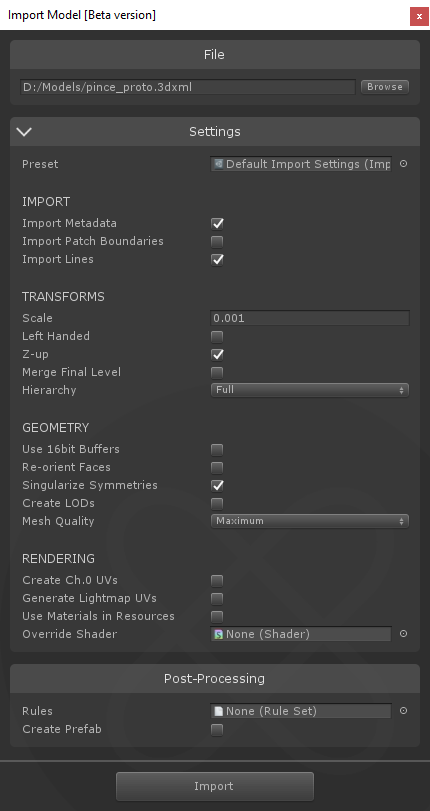430x811 pixels.
Task: Click the Import button
Action: pos(215,786)
